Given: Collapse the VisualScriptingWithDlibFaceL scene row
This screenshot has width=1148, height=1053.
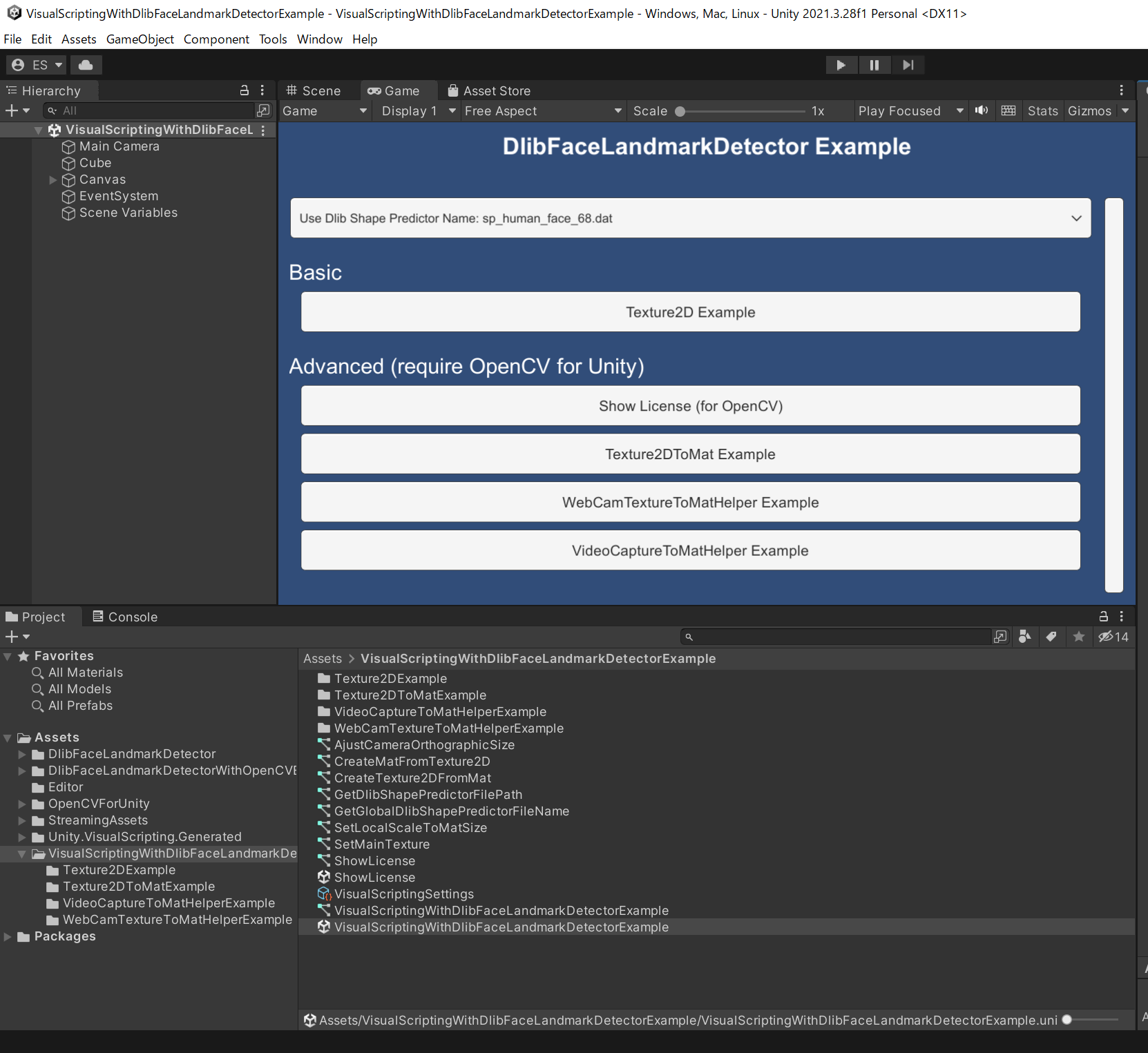Looking at the screenshot, I should click(39, 130).
